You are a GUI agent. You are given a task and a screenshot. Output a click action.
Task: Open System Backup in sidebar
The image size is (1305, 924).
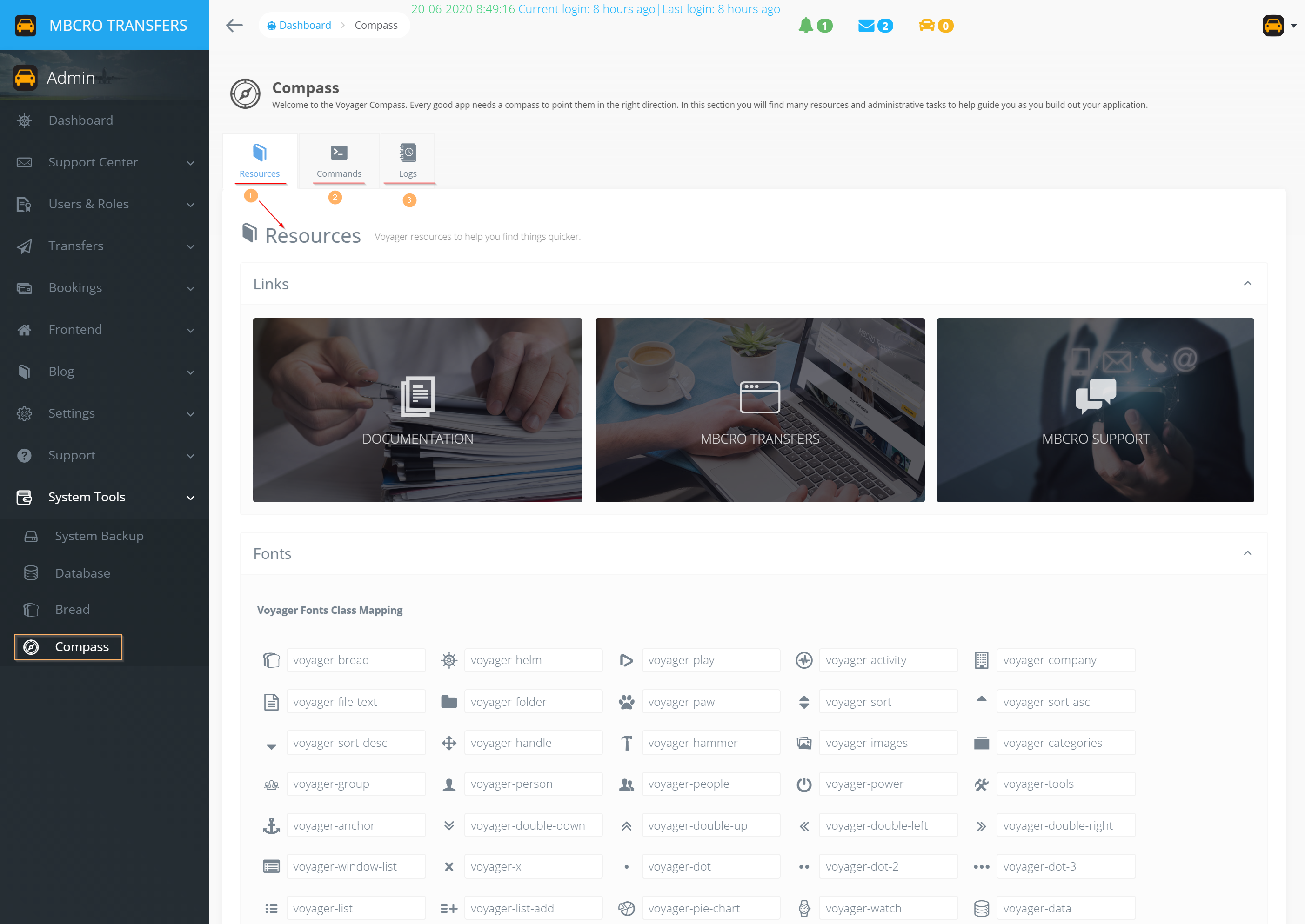pyautogui.click(x=99, y=536)
